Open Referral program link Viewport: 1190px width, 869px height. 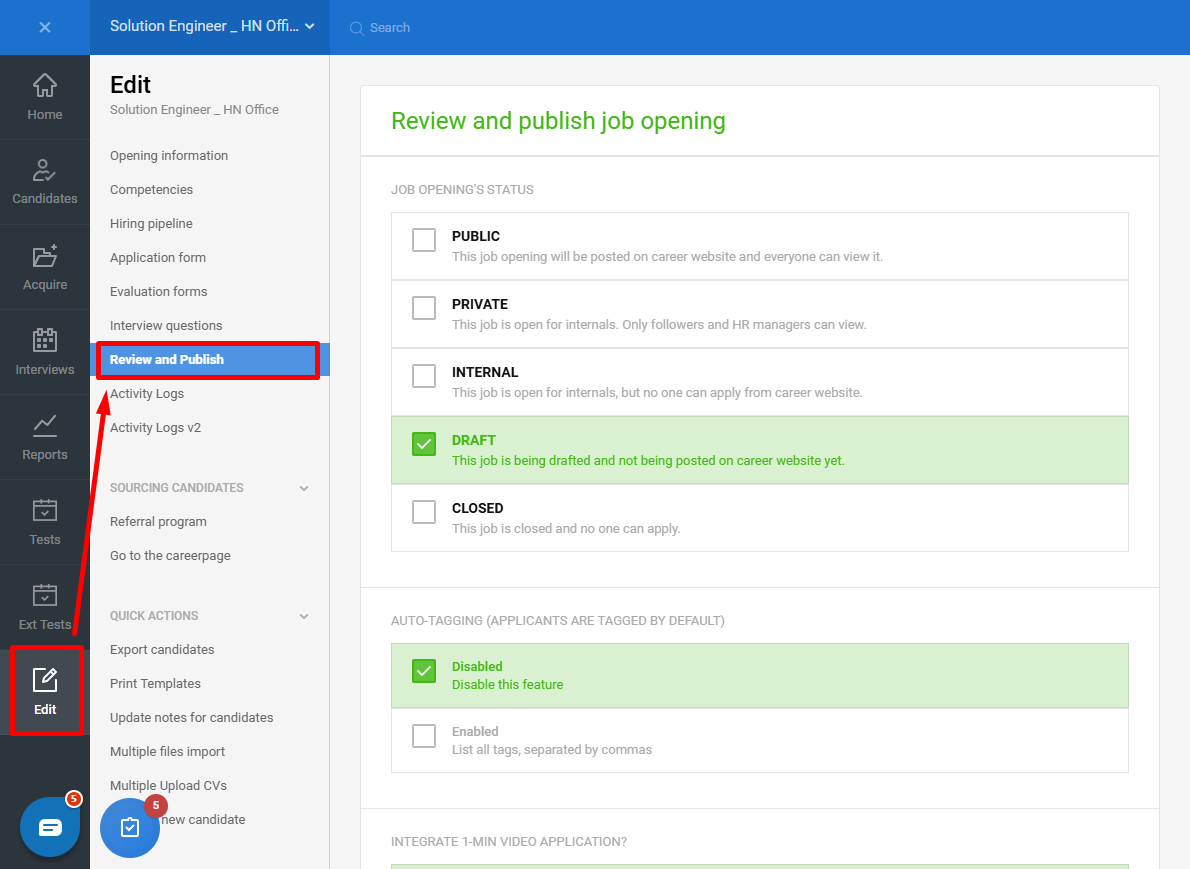158,522
